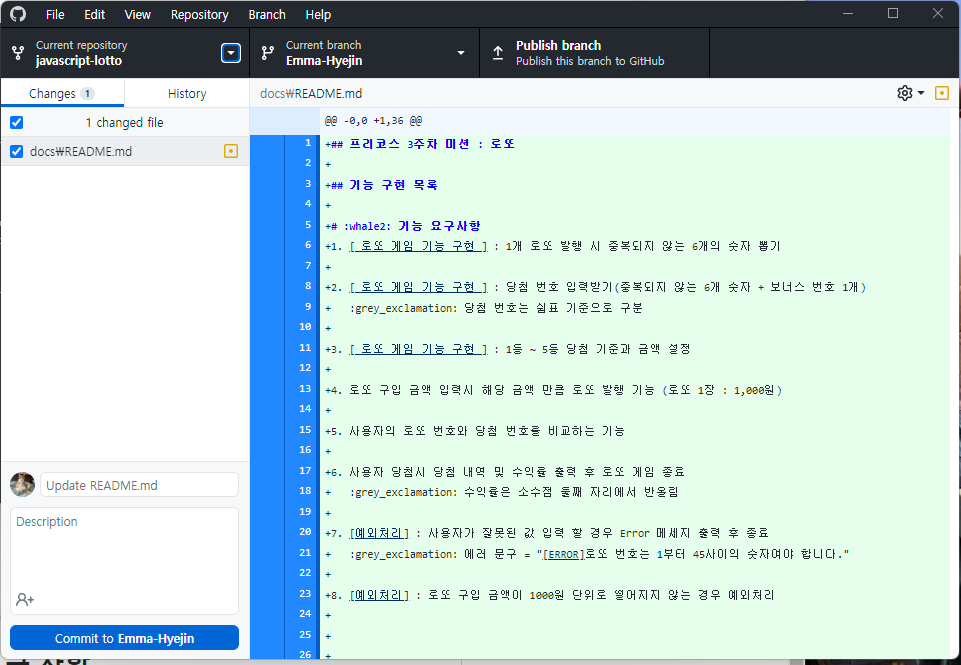
Task: Click the diff hunk header @@ -0,0 +1,36 @@
Action: pos(373,121)
